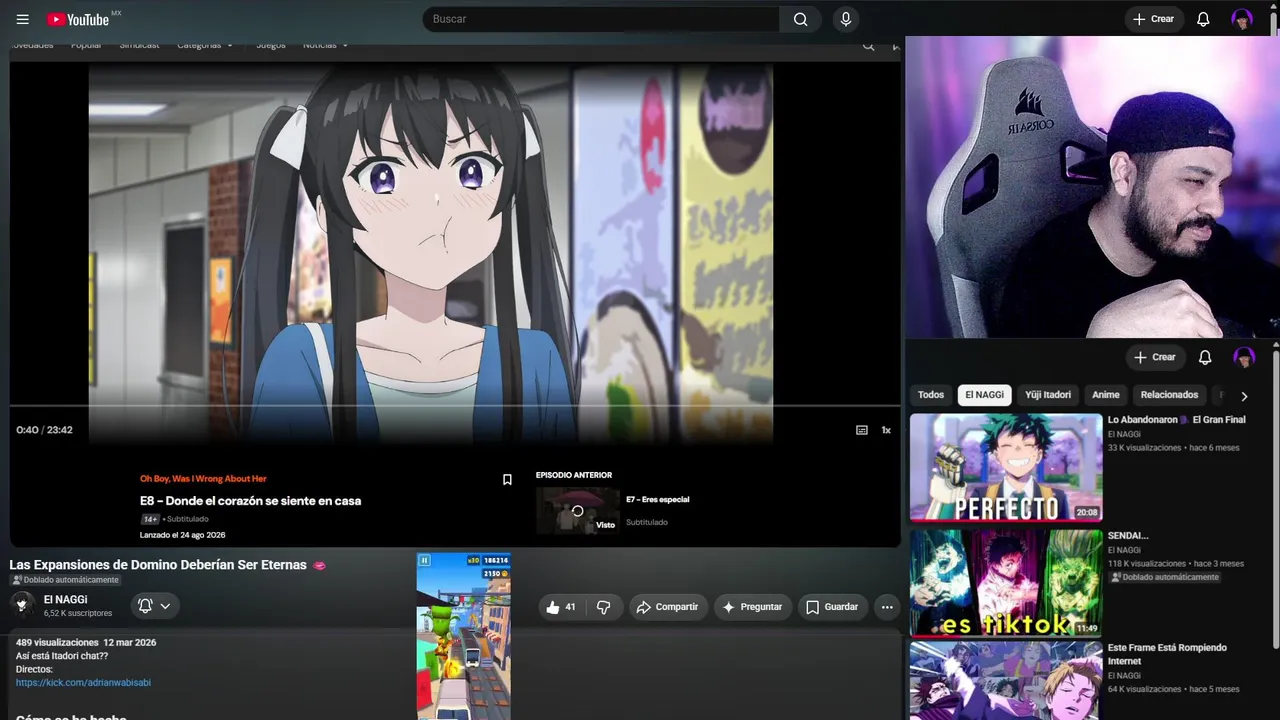Click the "E7 – Eres especial" episode title

[x=658, y=500]
